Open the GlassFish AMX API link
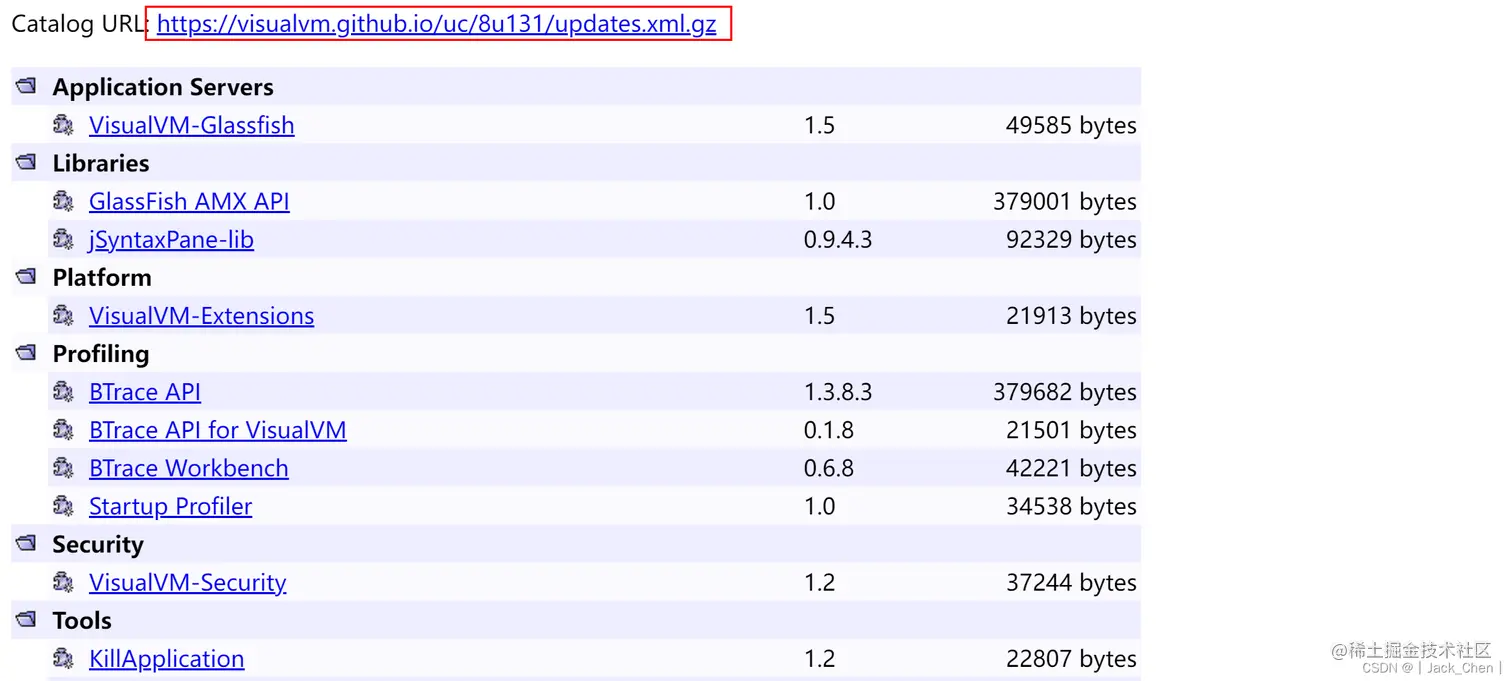The width and height of the screenshot is (1512, 681). click(x=189, y=201)
